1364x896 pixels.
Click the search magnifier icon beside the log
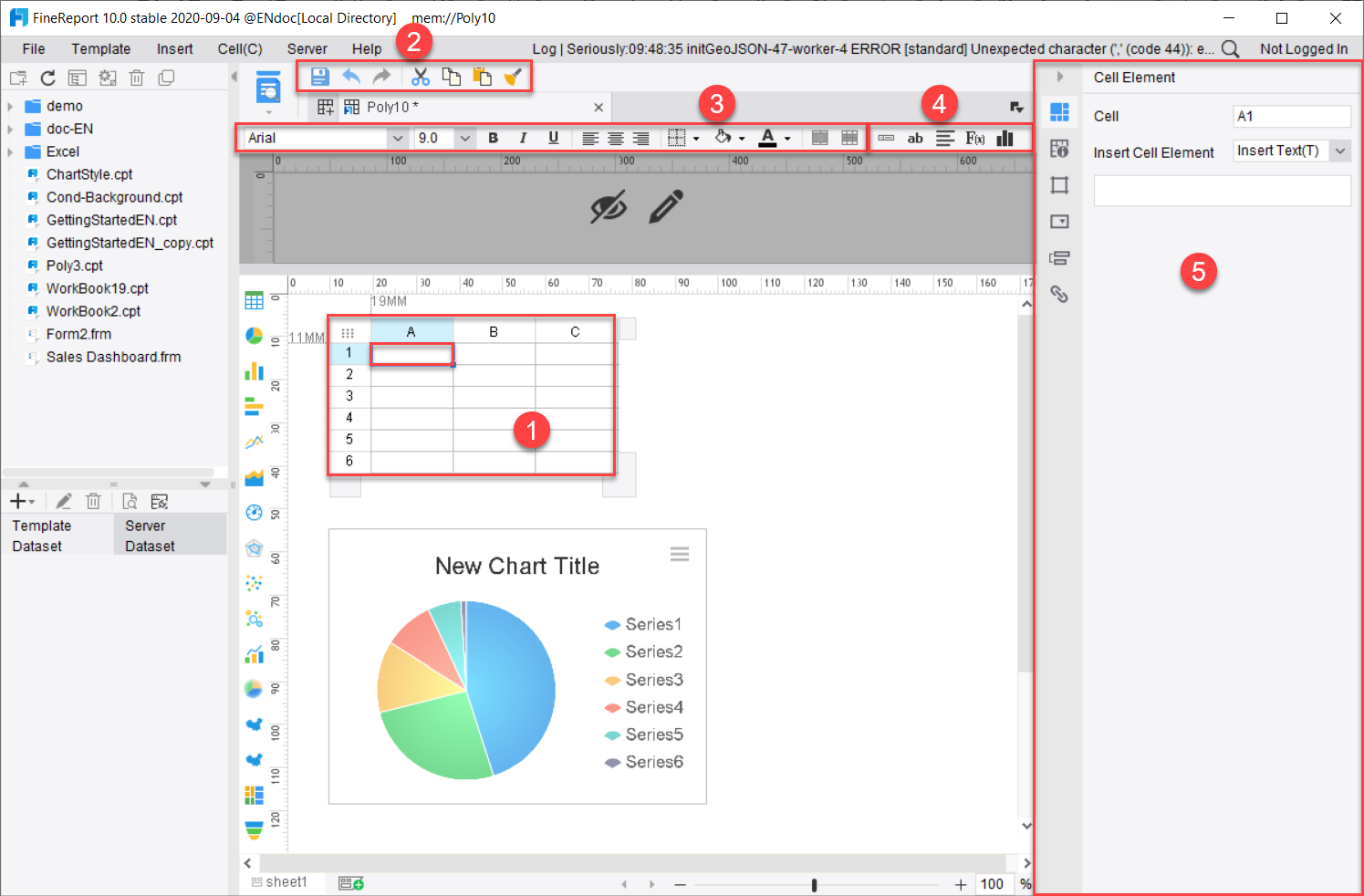tap(1231, 49)
